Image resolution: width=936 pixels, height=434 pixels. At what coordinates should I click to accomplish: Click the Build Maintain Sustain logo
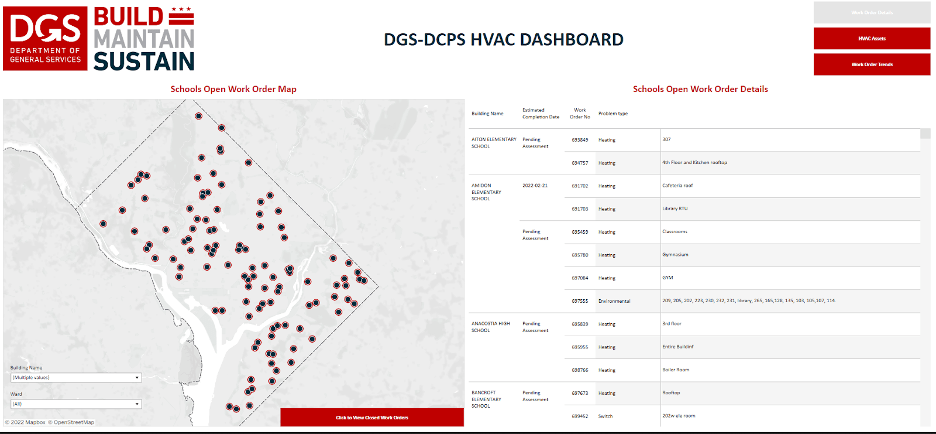click(x=143, y=39)
